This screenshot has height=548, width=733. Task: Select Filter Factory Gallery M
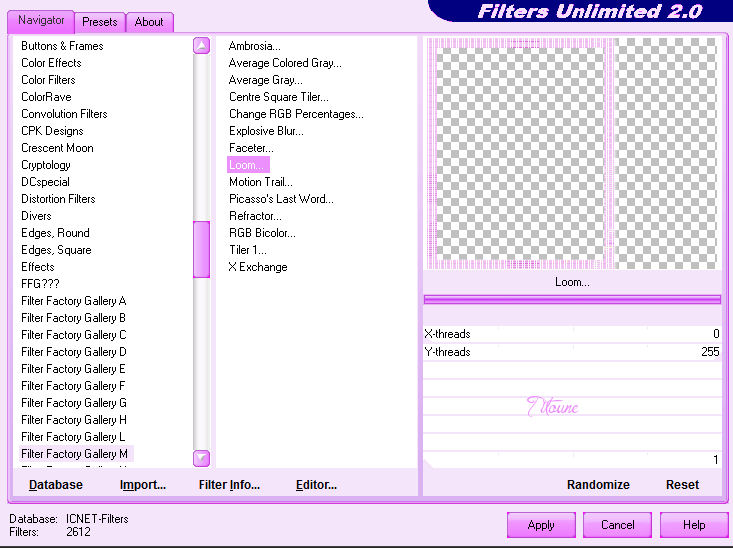tap(74, 454)
